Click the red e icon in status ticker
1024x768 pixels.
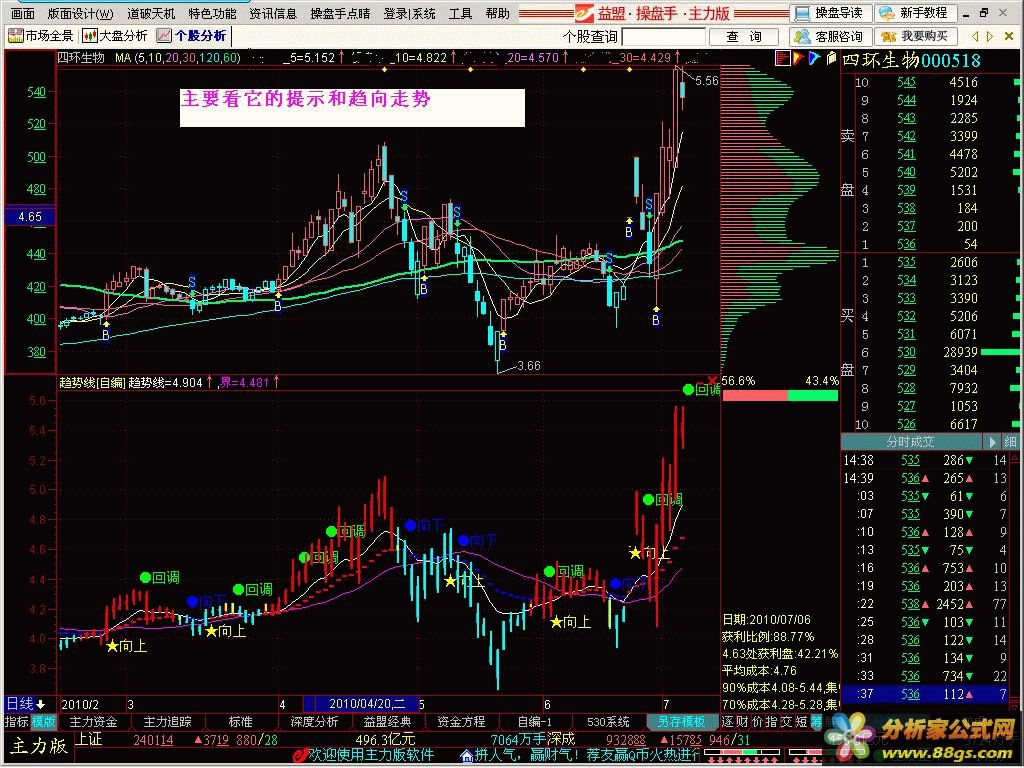301,756
